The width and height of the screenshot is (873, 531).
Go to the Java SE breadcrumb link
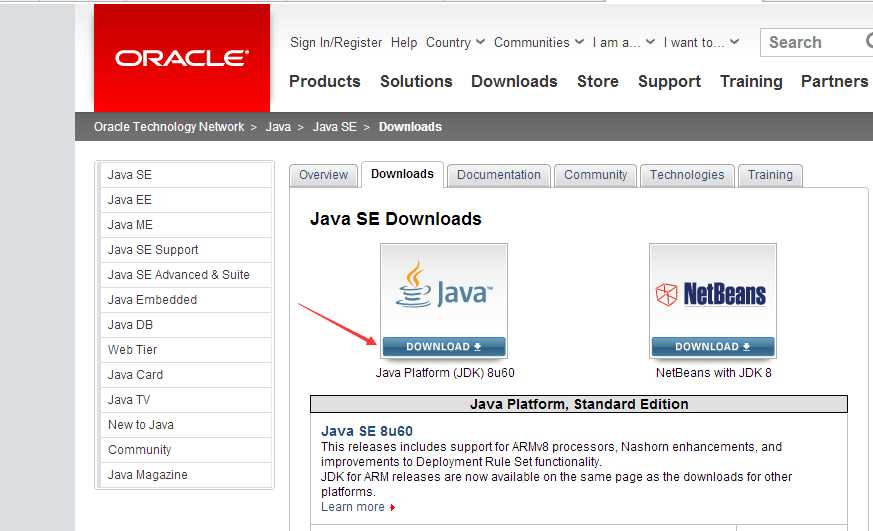[x=334, y=127]
